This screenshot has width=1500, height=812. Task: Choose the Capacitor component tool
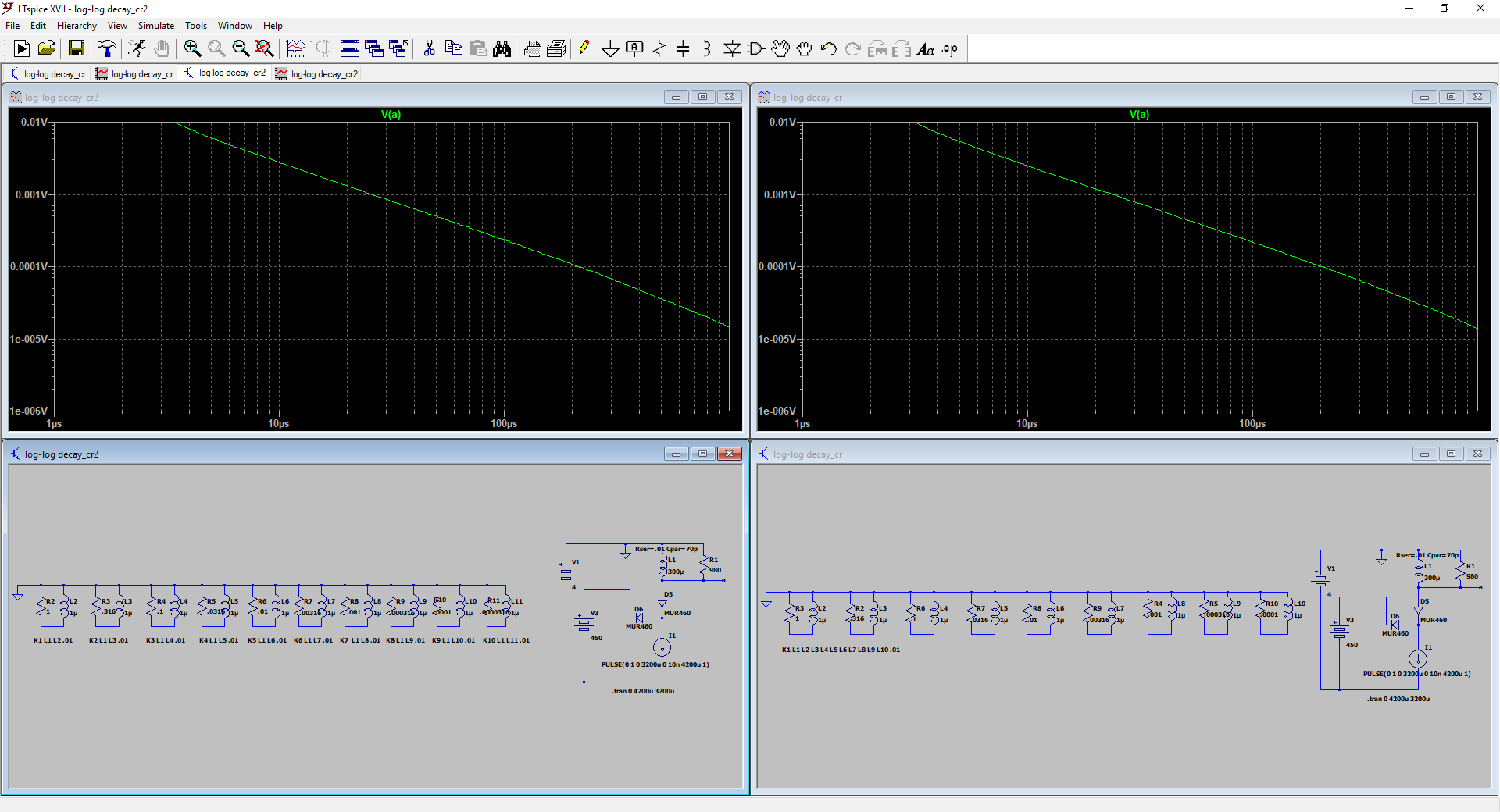tap(683, 49)
